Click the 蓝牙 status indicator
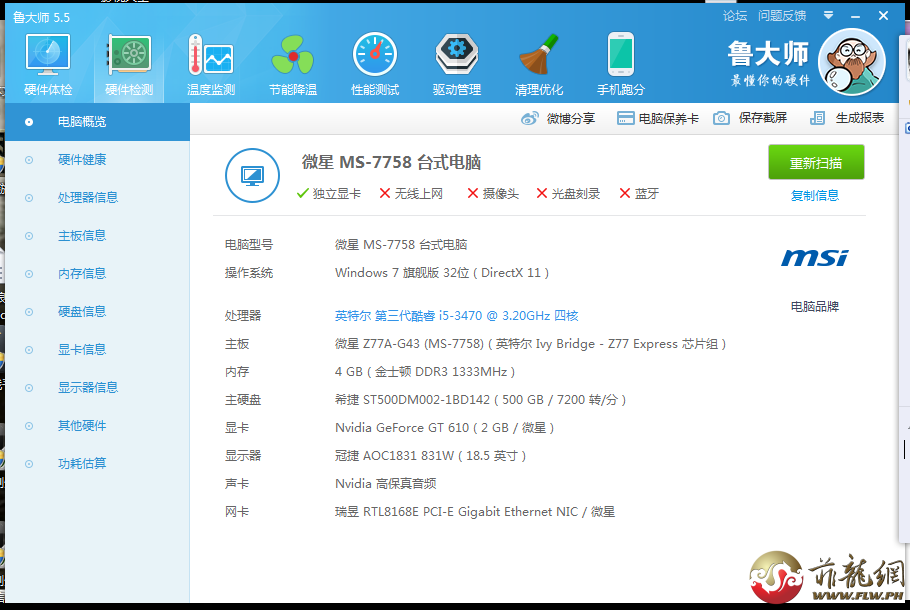This screenshot has height=610, width=910. (x=639, y=194)
